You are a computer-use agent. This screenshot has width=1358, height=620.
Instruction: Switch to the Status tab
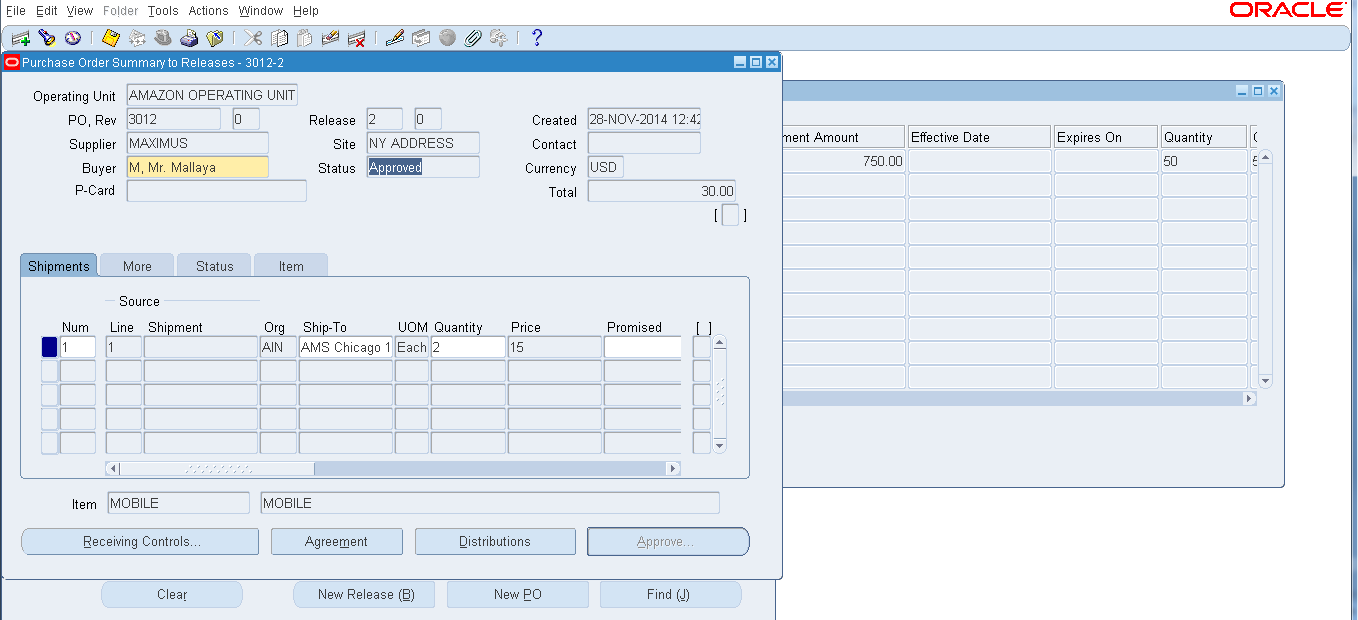point(214,266)
